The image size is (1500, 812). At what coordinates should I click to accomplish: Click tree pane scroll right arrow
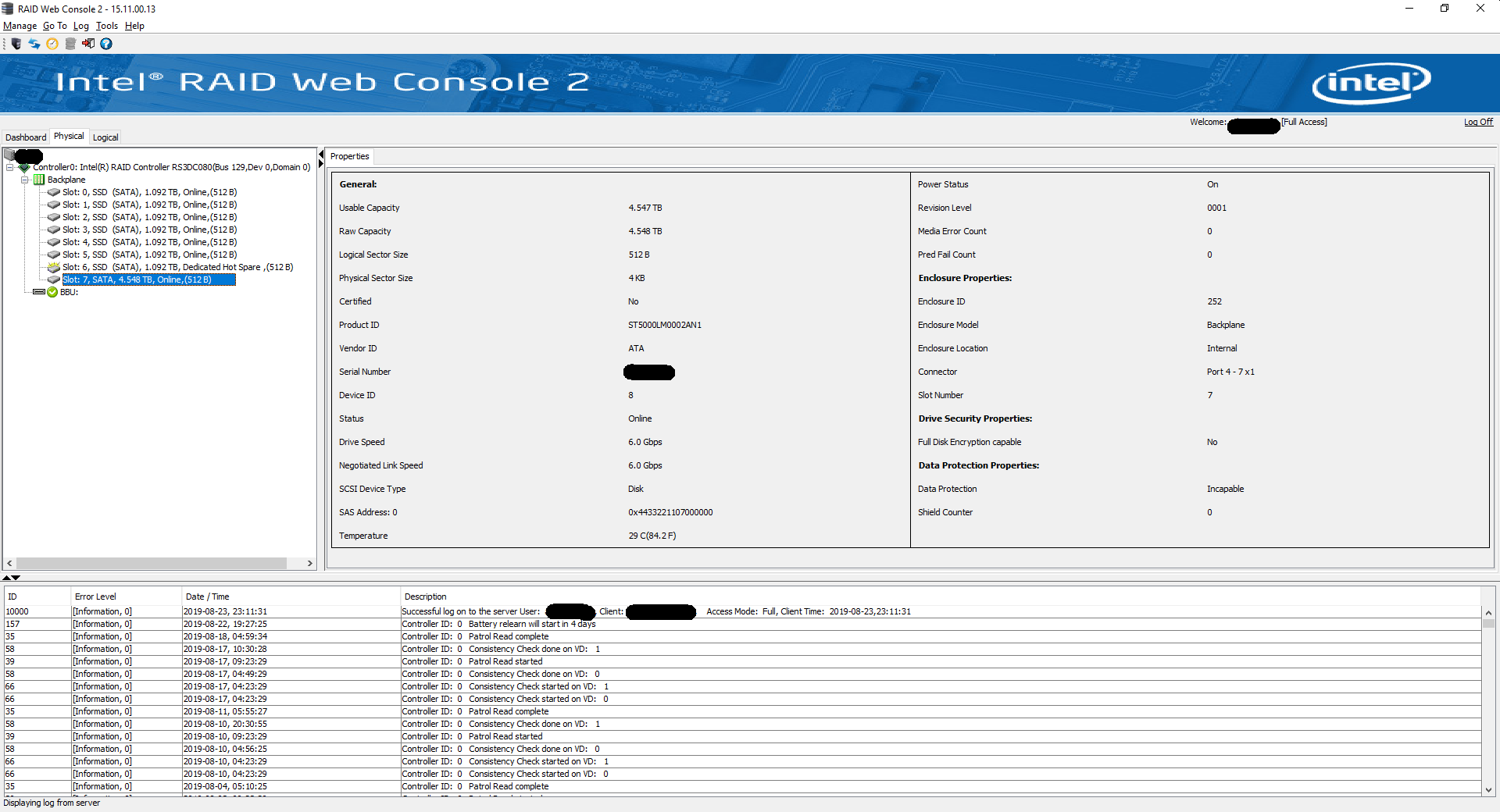point(309,563)
